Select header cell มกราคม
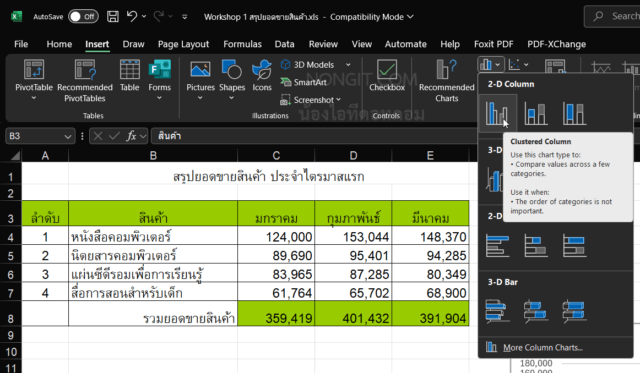The width and height of the screenshot is (640, 373). pyautogui.click(x=276, y=213)
